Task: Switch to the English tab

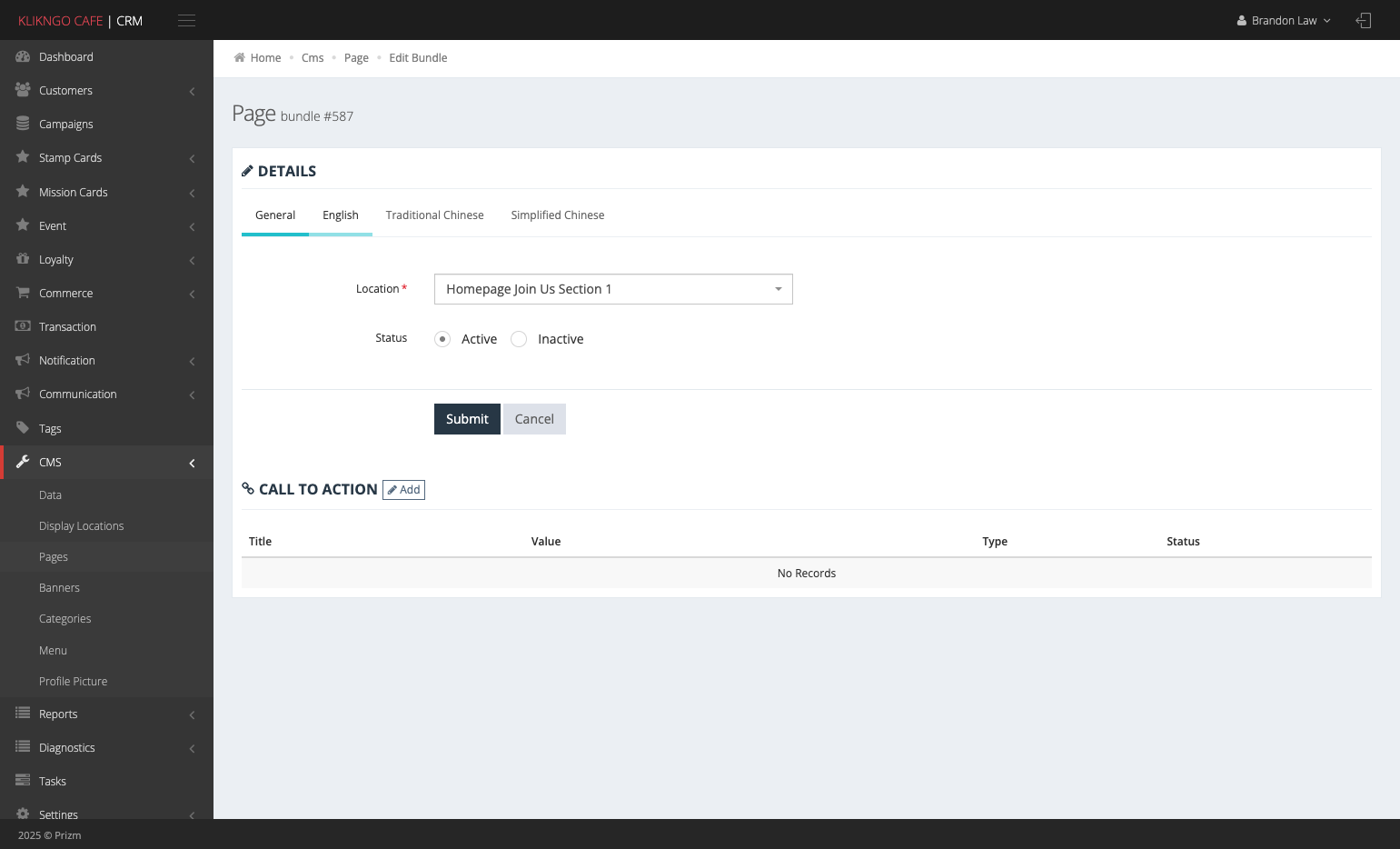Action: pos(341,215)
